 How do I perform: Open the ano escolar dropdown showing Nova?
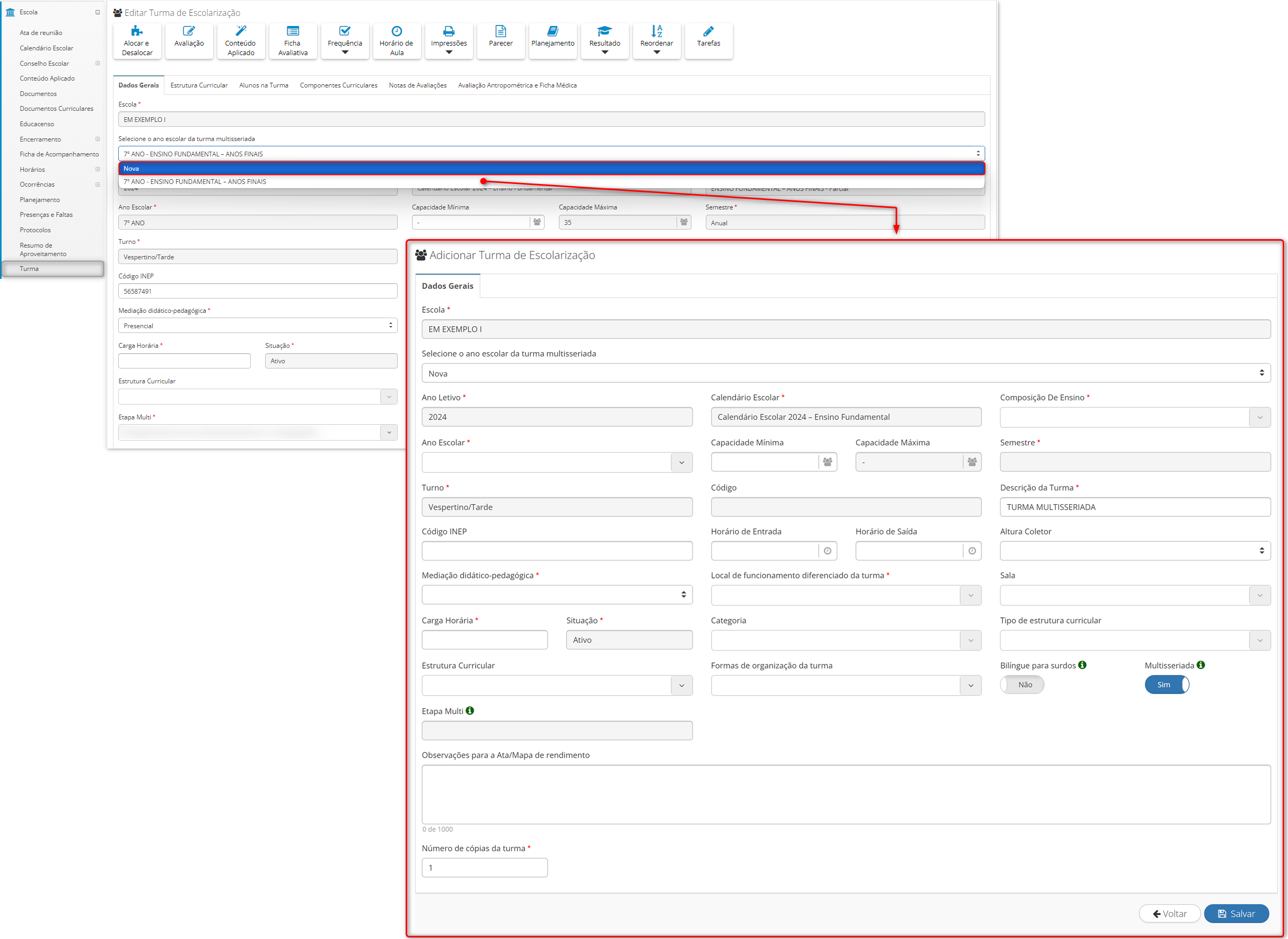846,373
